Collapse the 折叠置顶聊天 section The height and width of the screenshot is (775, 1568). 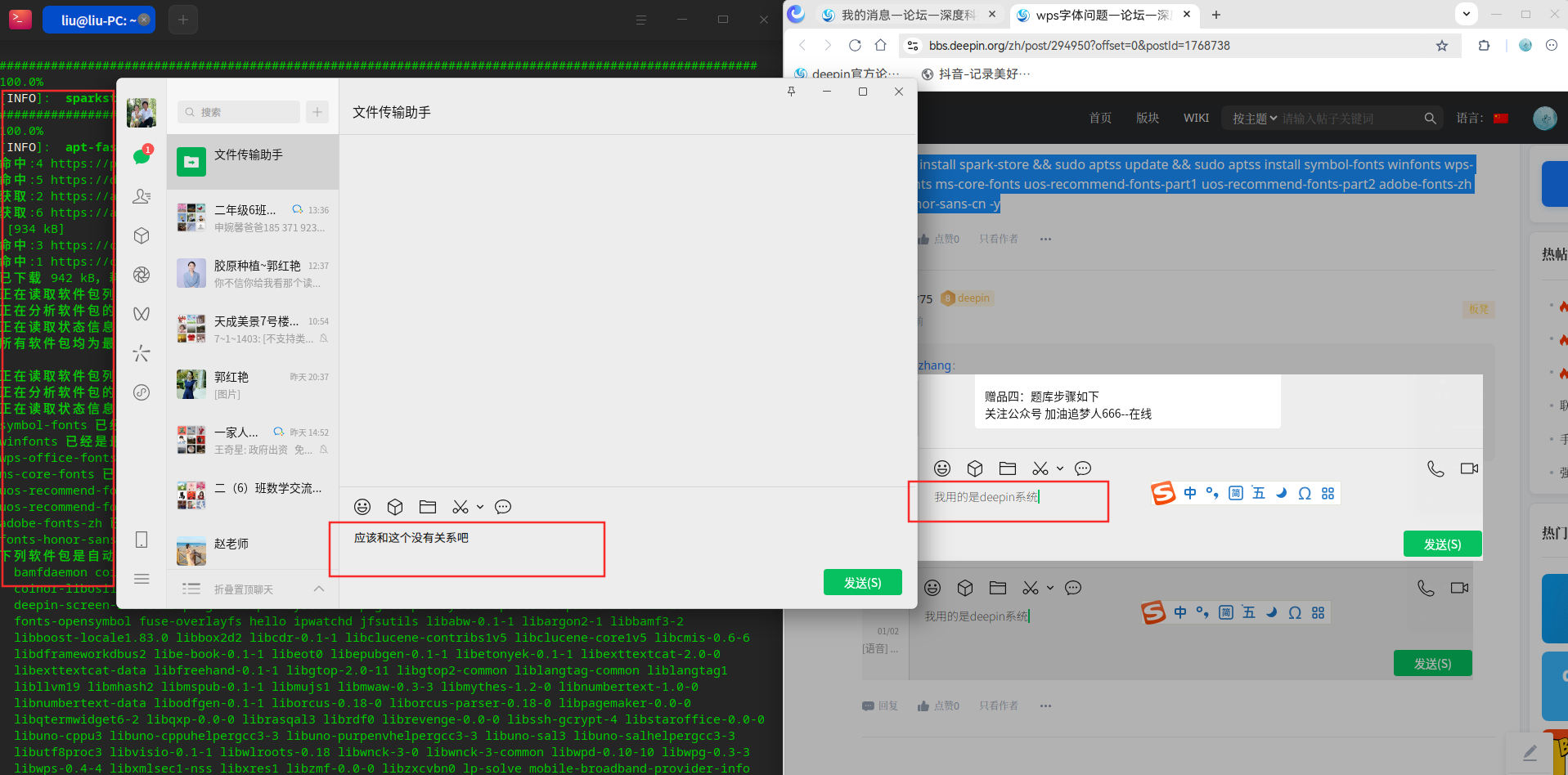click(253, 589)
